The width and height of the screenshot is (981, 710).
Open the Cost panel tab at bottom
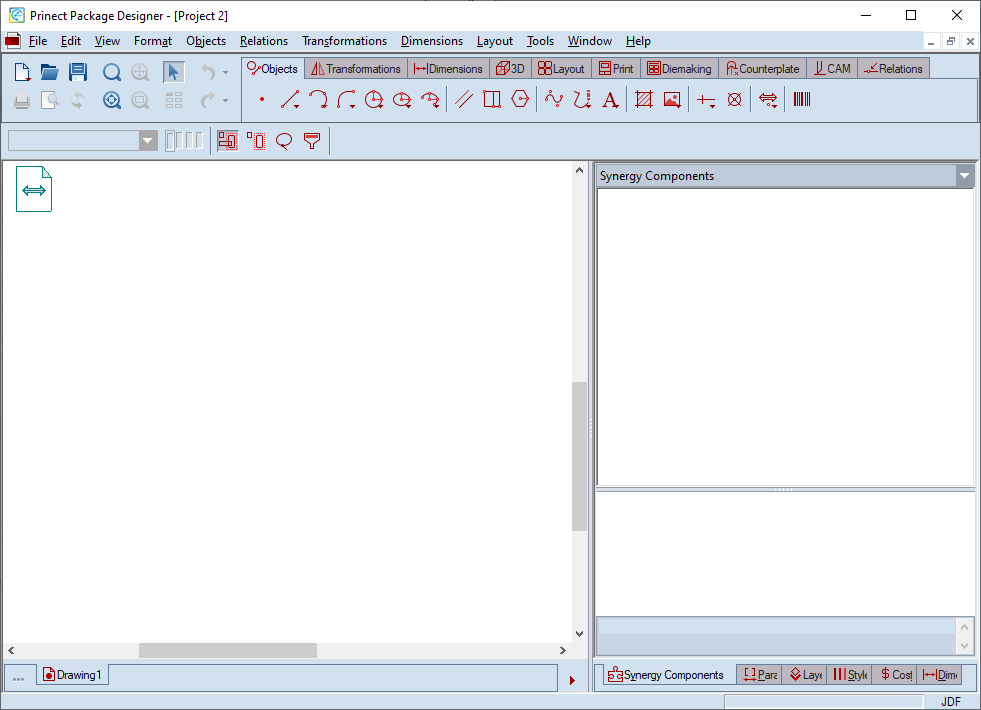pyautogui.click(x=895, y=675)
